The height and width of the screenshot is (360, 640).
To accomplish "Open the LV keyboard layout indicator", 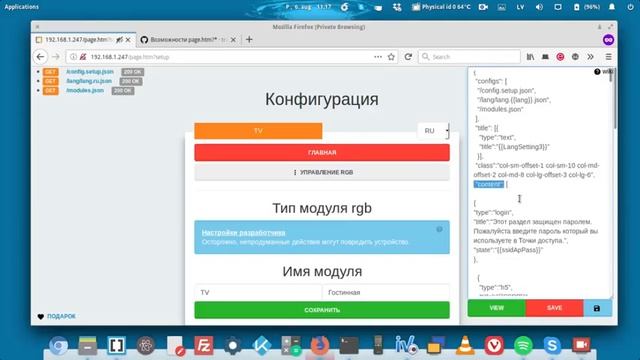I will pos(520,7).
